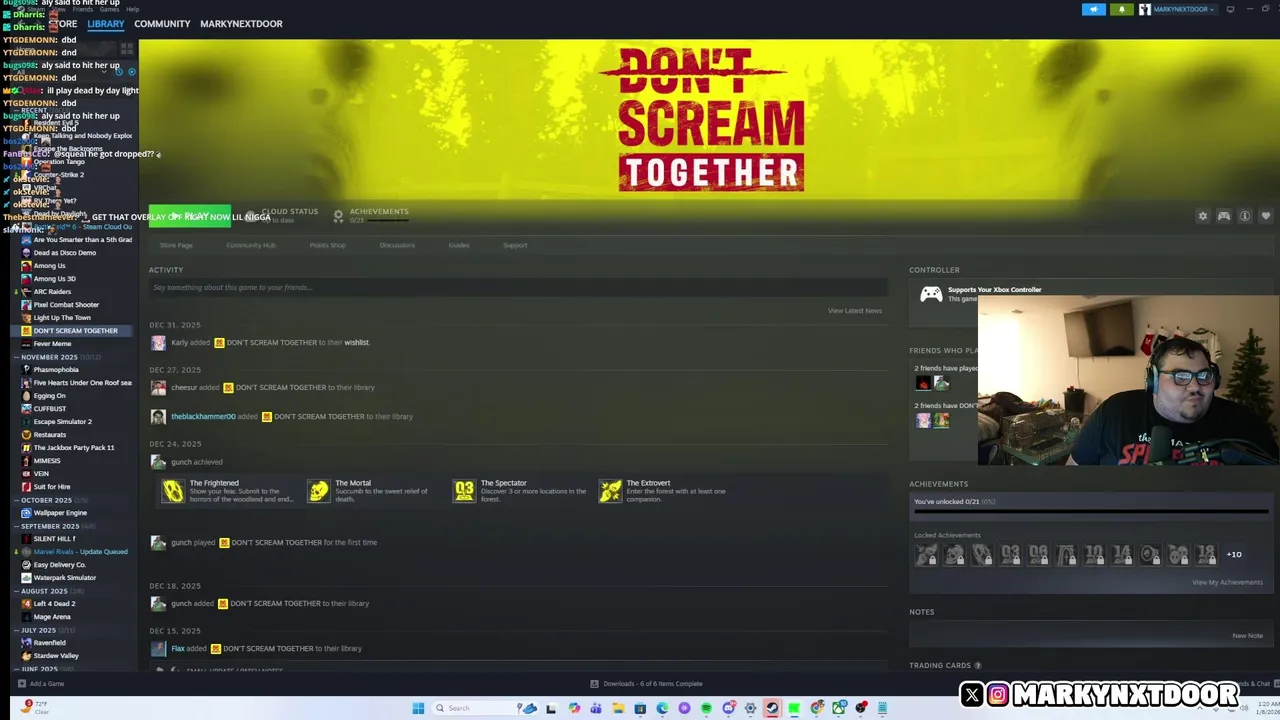The height and width of the screenshot is (720, 1280).
Task: Select Wallpaper Engine in library list
Action: click(60, 513)
